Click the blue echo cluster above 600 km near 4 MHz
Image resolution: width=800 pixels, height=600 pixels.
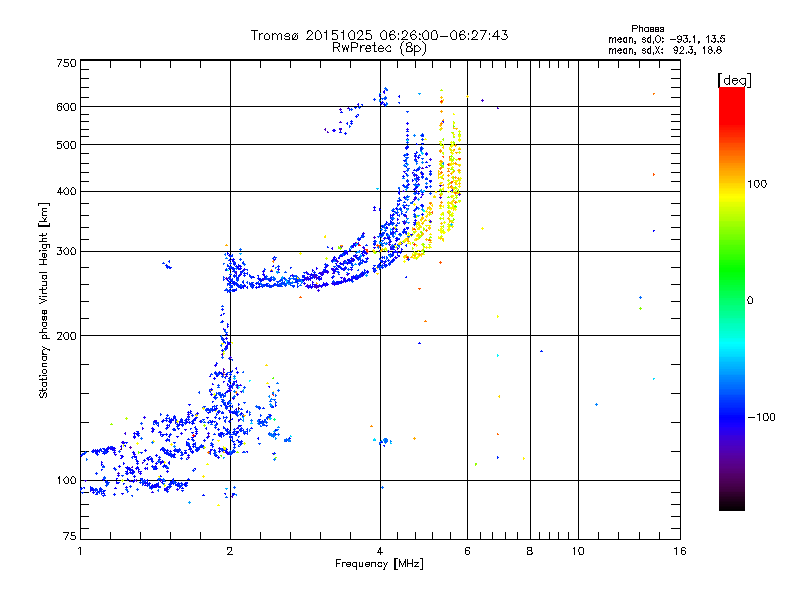[x=383, y=97]
